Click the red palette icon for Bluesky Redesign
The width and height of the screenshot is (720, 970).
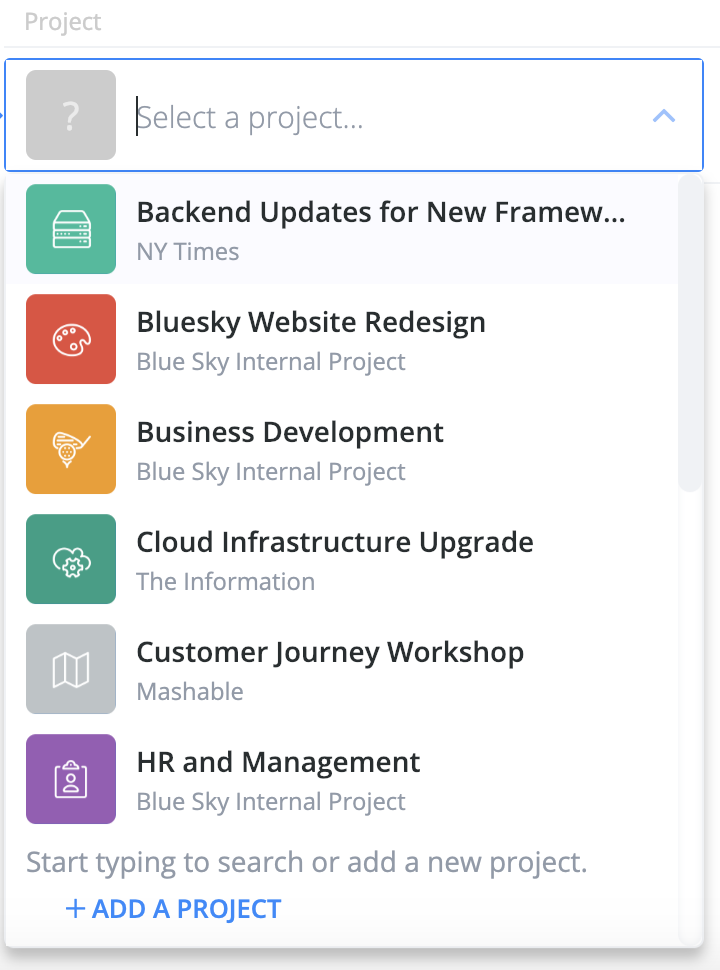pyautogui.click(x=71, y=339)
